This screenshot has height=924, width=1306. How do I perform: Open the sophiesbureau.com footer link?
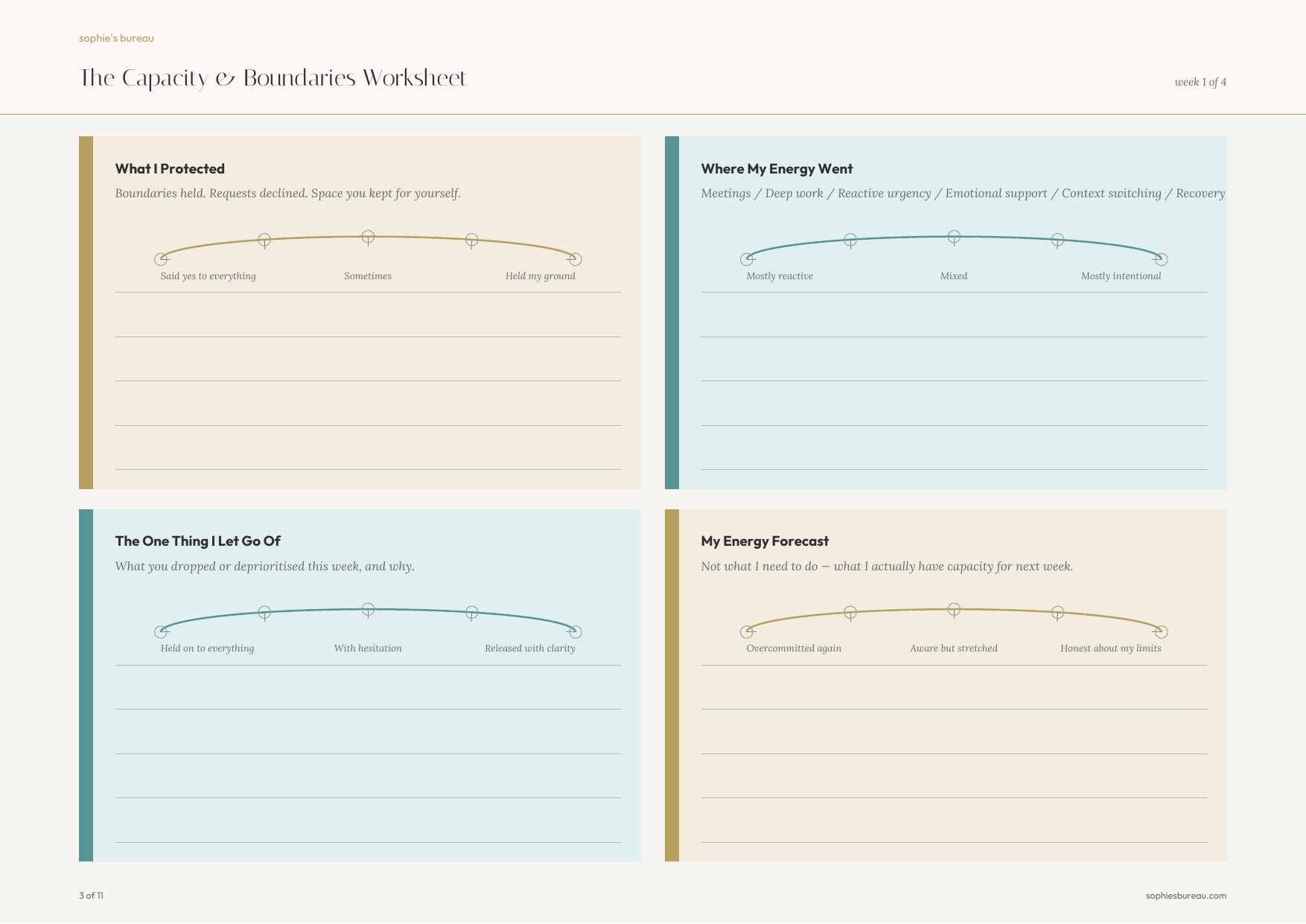pos(1186,896)
